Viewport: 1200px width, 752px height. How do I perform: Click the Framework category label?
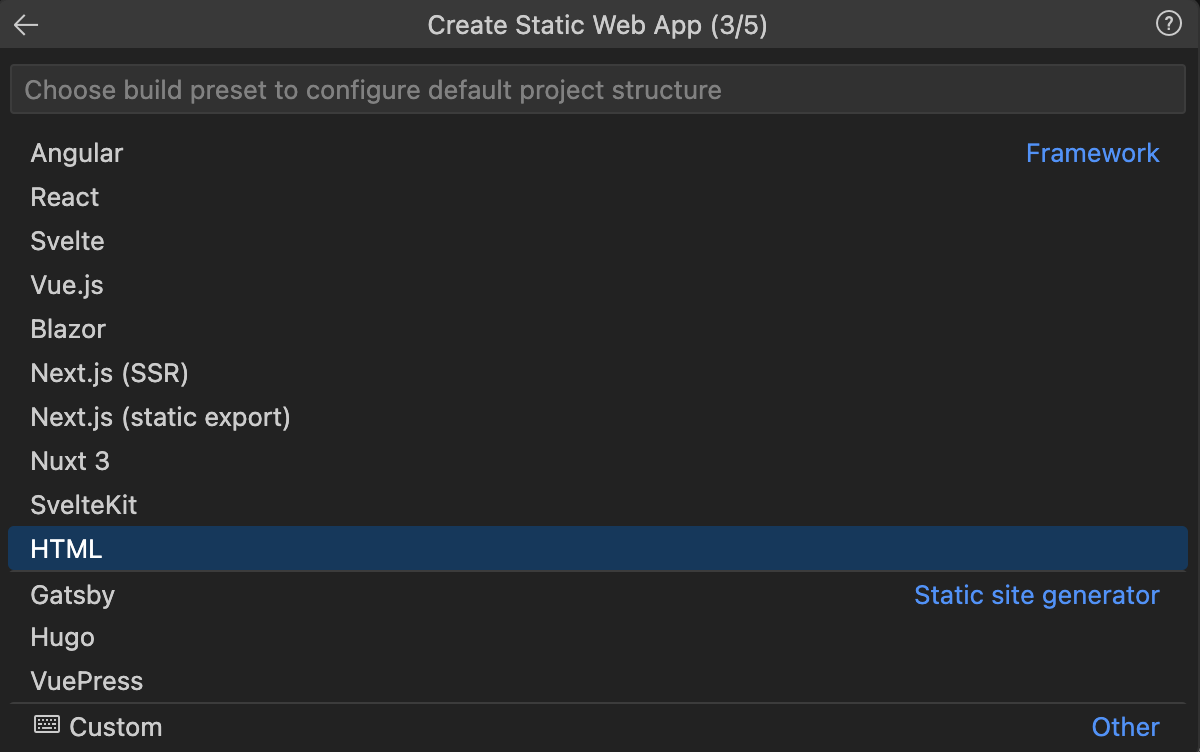(x=1093, y=153)
